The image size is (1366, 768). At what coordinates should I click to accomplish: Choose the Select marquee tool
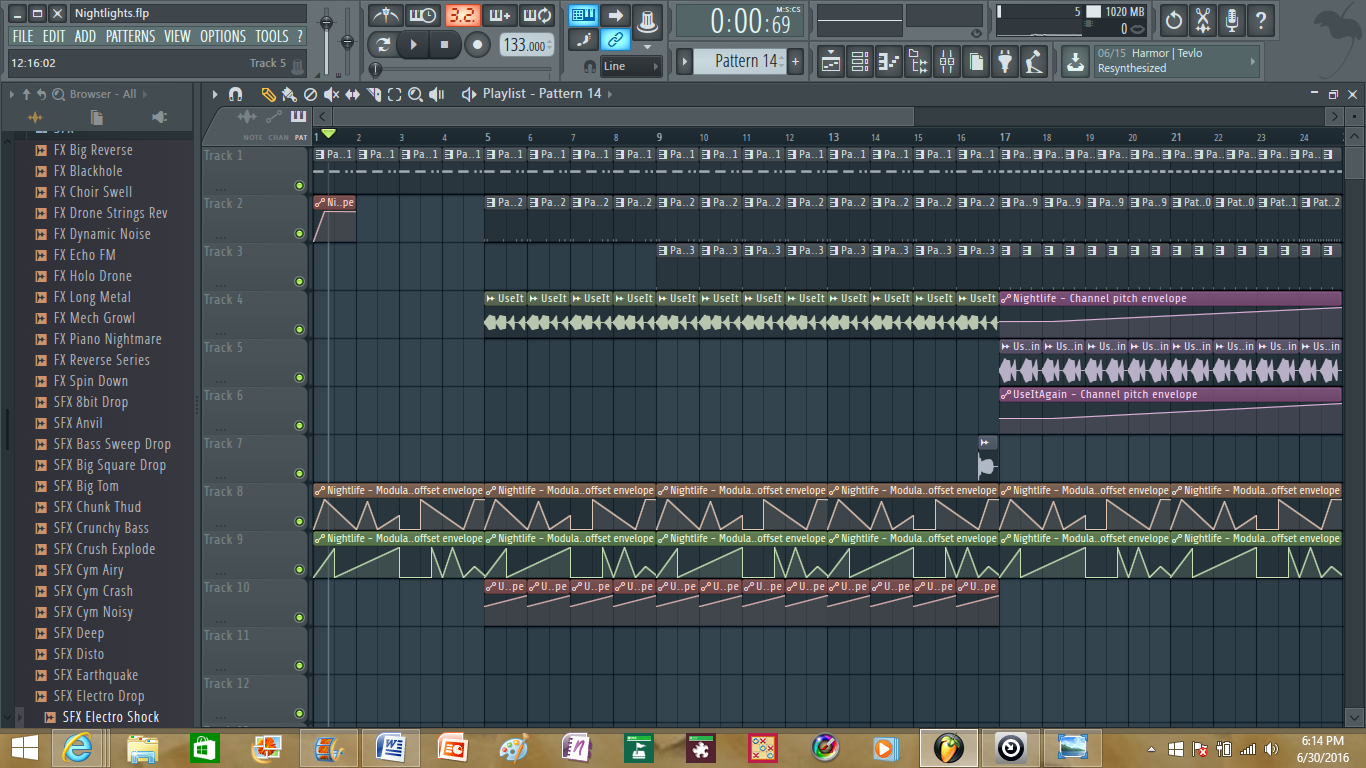coord(394,94)
